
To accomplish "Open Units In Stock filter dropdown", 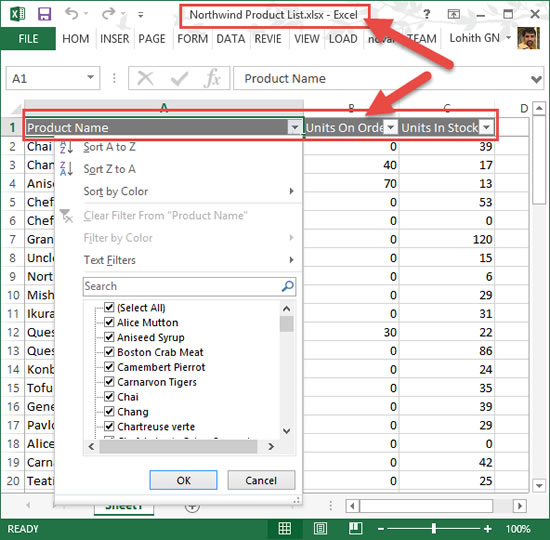I will pos(487,127).
